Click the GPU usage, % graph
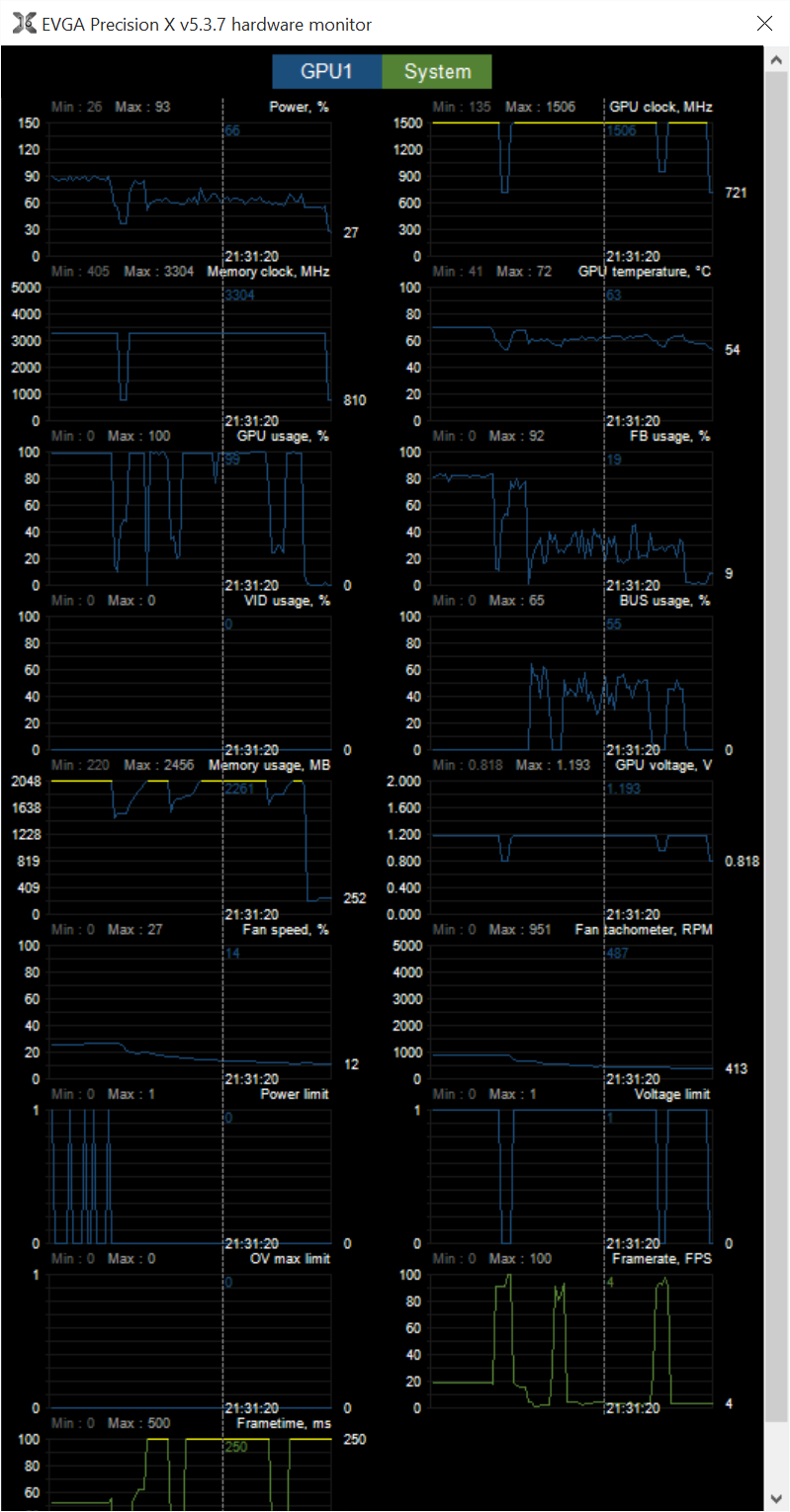The image size is (790, 1512). [191, 518]
